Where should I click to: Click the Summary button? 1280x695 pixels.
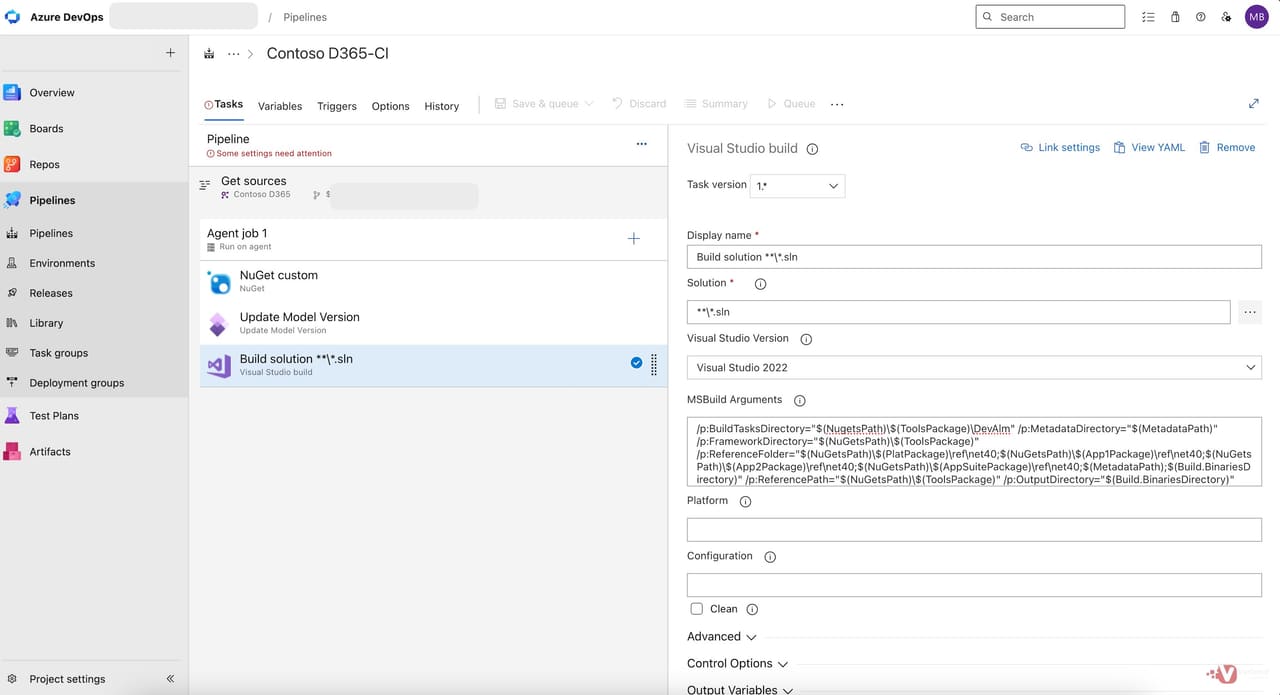(716, 104)
